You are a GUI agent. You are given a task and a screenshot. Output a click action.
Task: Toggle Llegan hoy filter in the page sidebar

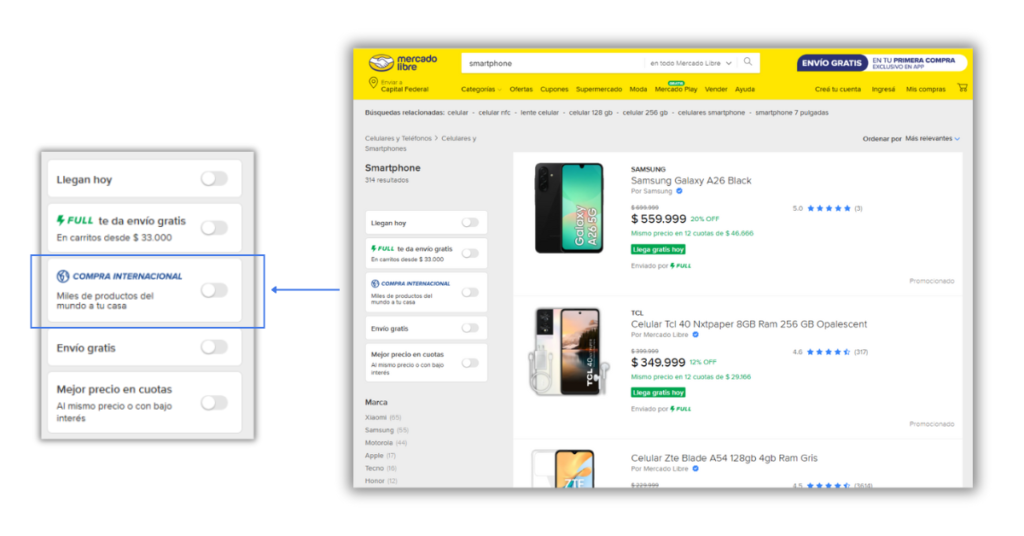point(469,223)
